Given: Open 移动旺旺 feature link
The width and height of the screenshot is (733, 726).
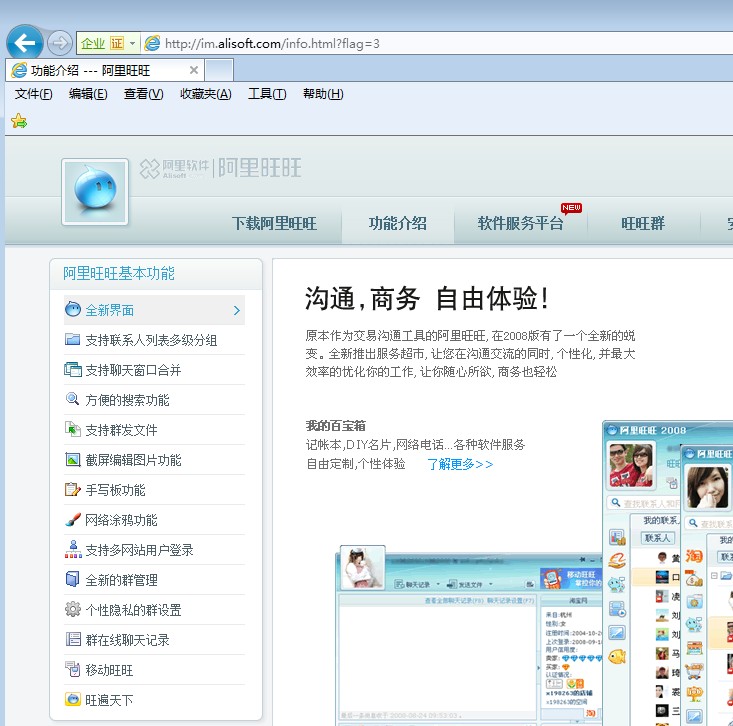Looking at the screenshot, I should [109, 670].
